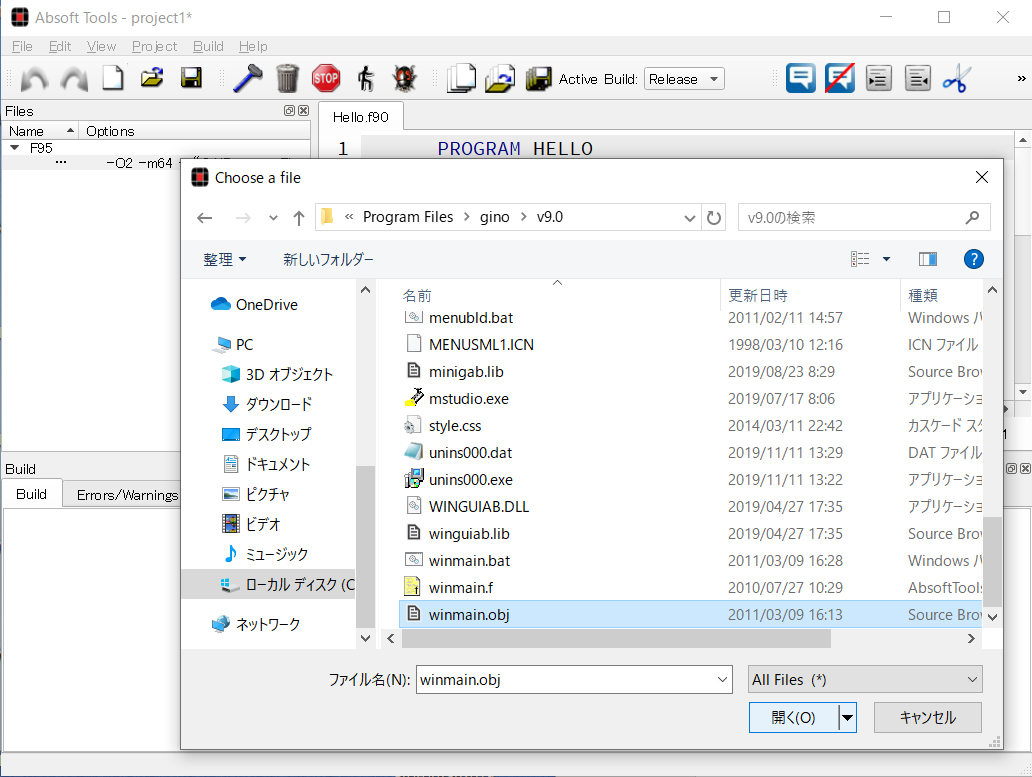Click gino in the breadcrumb path

[x=494, y=217]
